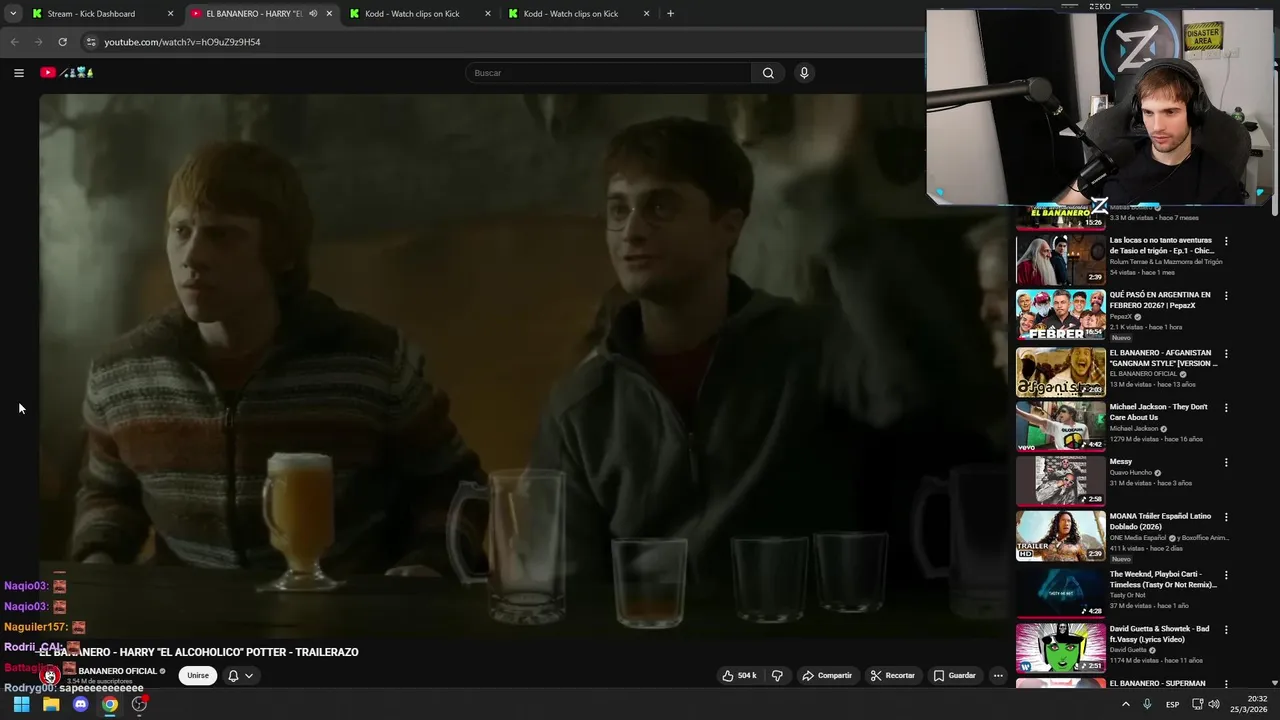The image size is (1280, 720).
Task: Close the Stream - Kick Dashboard tab
Action: [170, 14]
